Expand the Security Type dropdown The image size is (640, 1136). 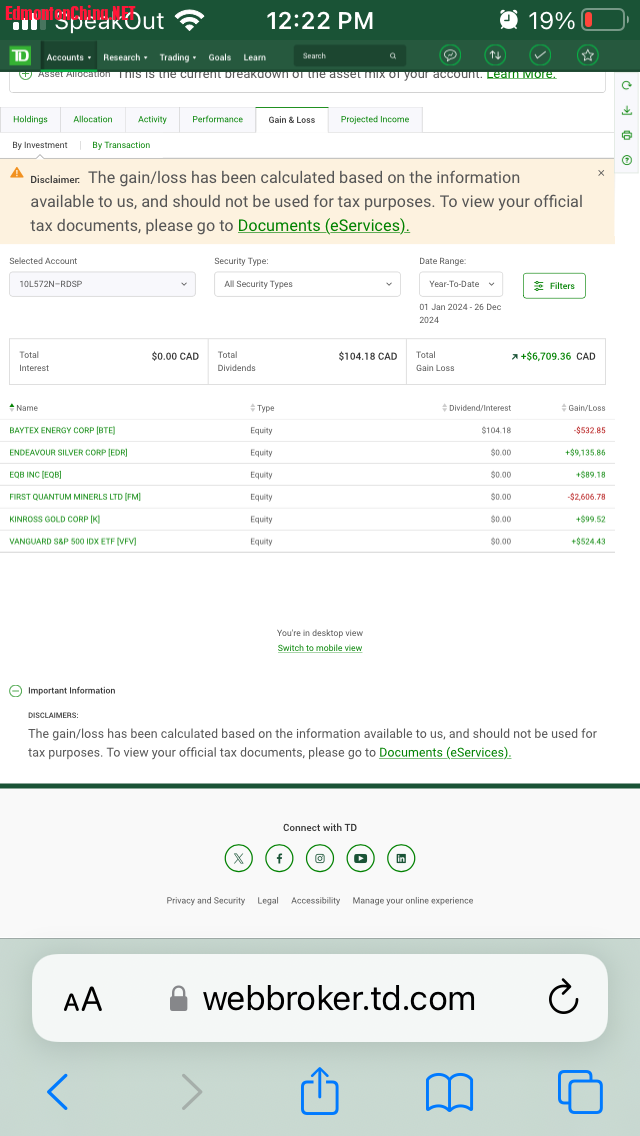pos(307,285)
